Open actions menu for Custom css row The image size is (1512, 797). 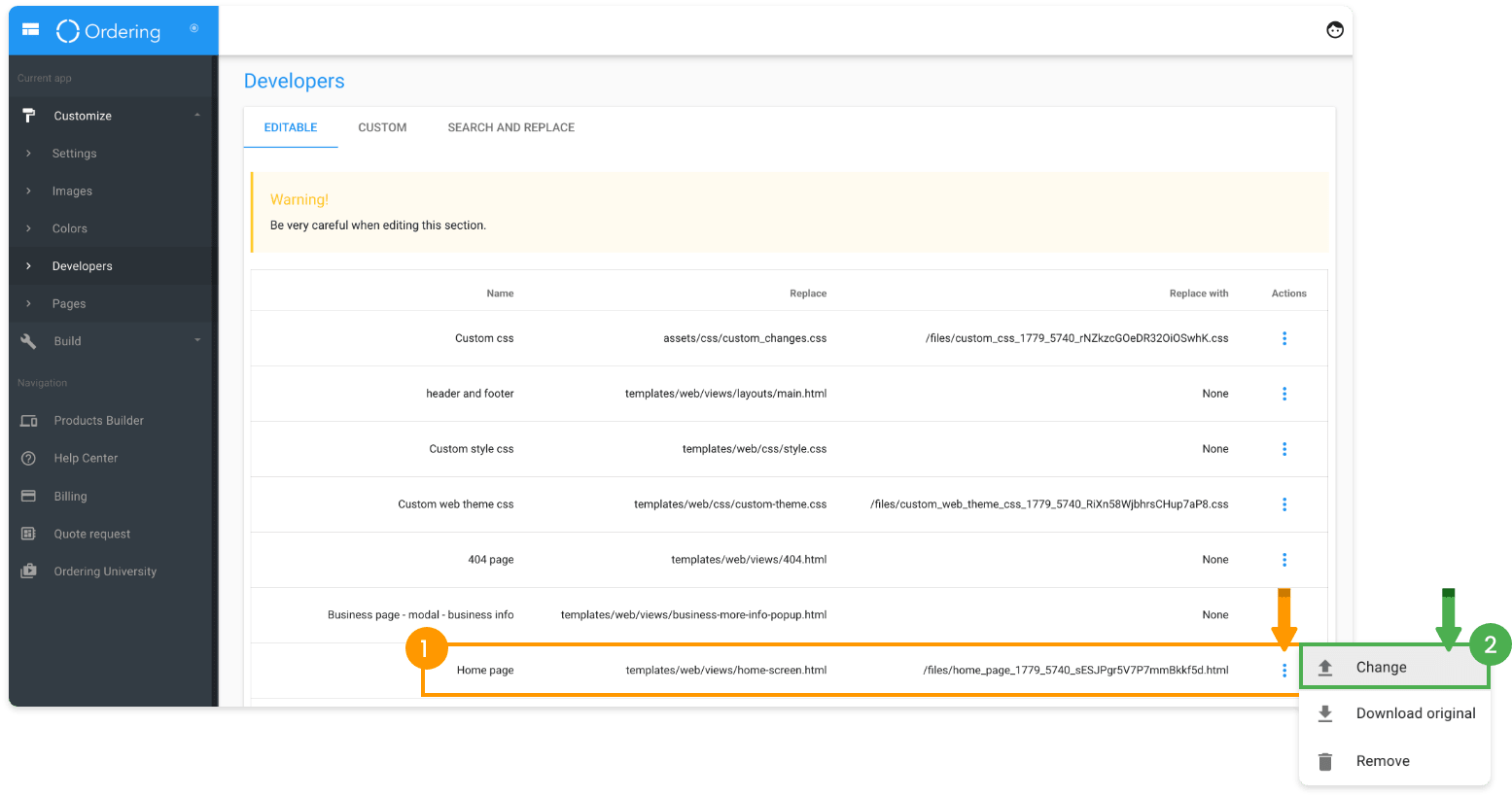click(x=1284, y=338)
